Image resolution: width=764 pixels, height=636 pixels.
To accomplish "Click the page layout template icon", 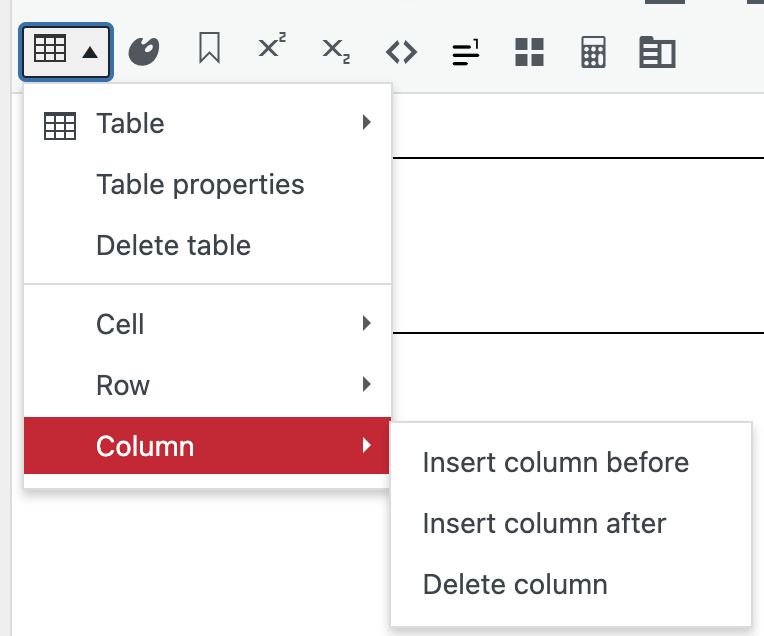I will pyautogui.click(x=657, y=51).
